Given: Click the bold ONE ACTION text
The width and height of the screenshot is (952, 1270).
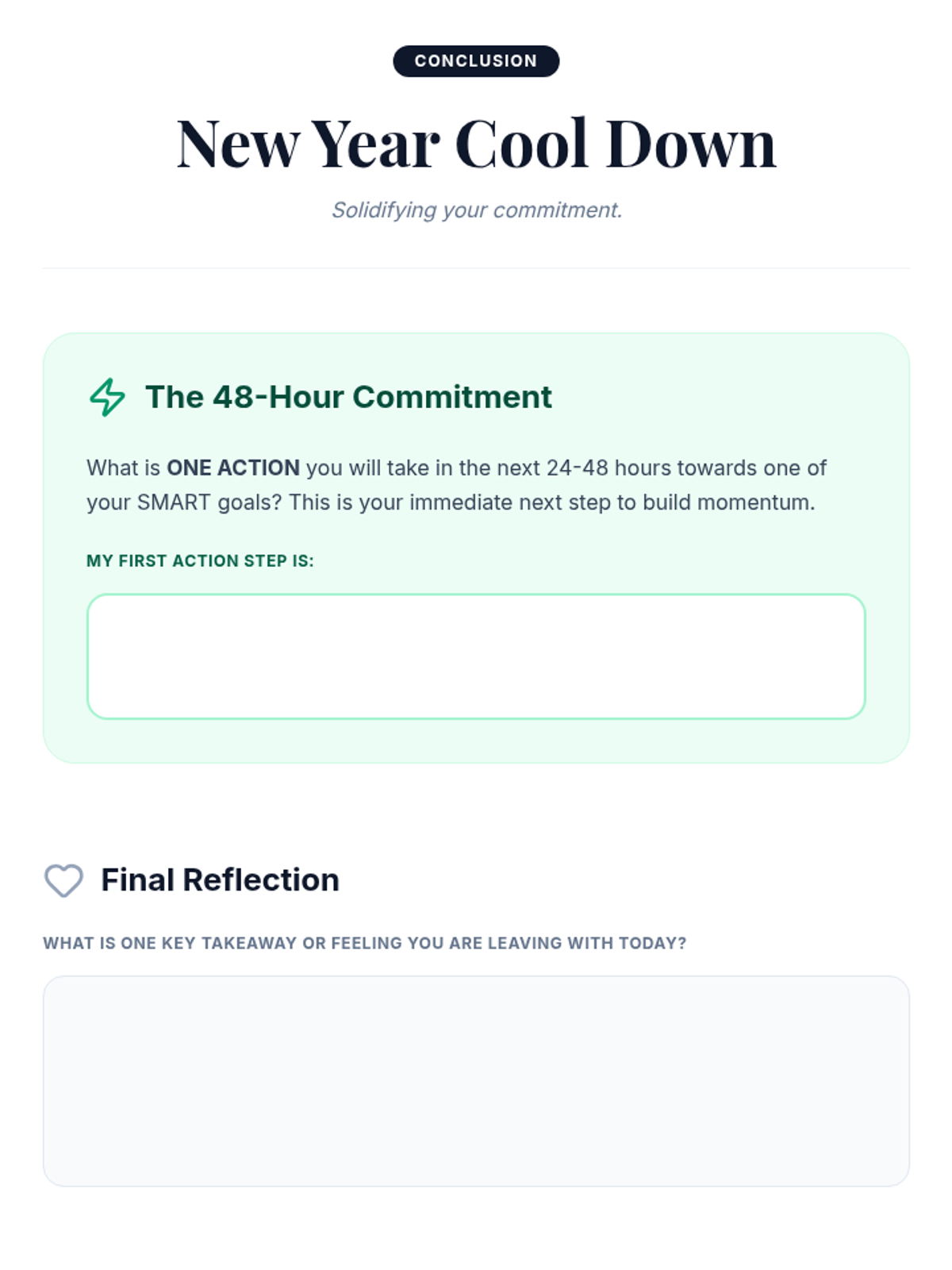Looking at the screenshot, I should pos(233,468).
